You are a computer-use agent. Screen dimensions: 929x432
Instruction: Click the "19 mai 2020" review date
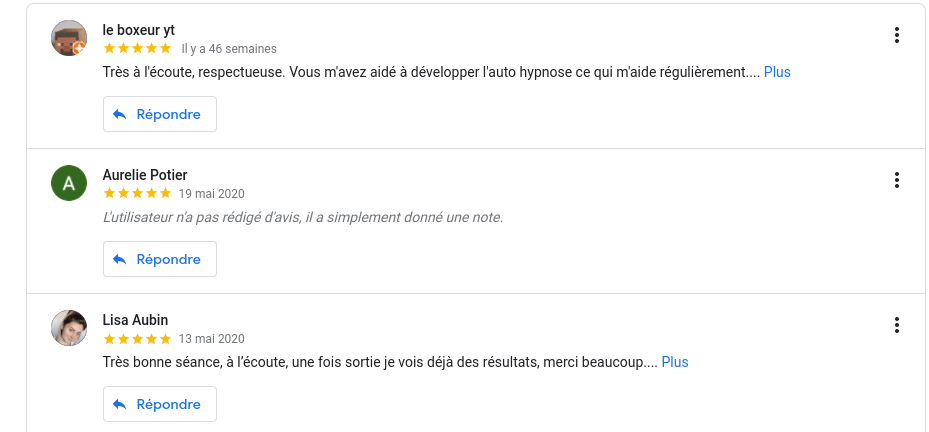coord(211,194)
